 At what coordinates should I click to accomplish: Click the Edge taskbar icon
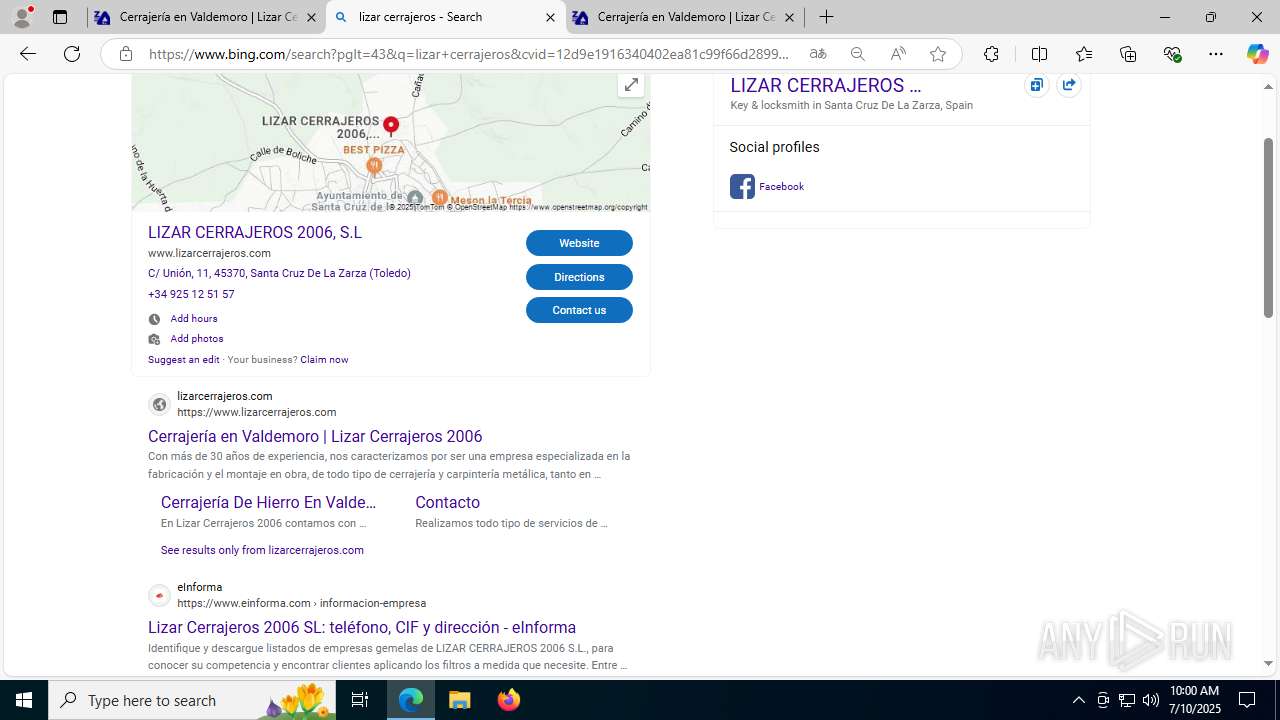point(411,700)
